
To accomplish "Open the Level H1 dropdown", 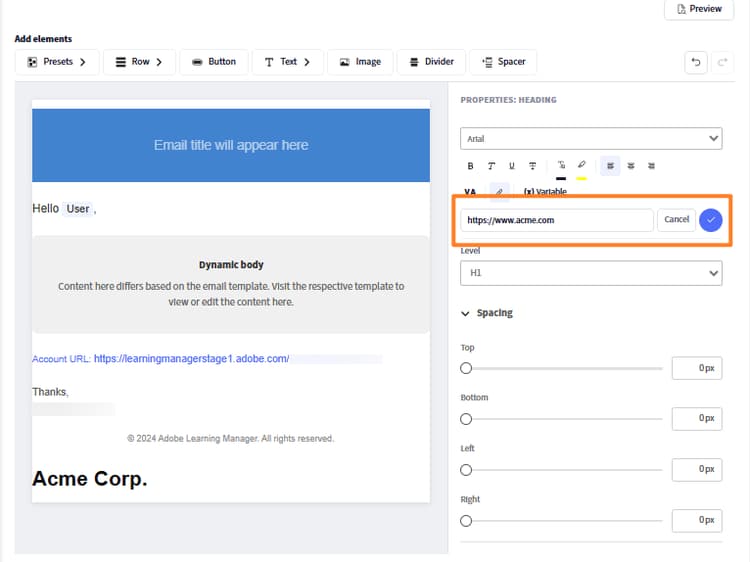I will (x=591, y=273).
